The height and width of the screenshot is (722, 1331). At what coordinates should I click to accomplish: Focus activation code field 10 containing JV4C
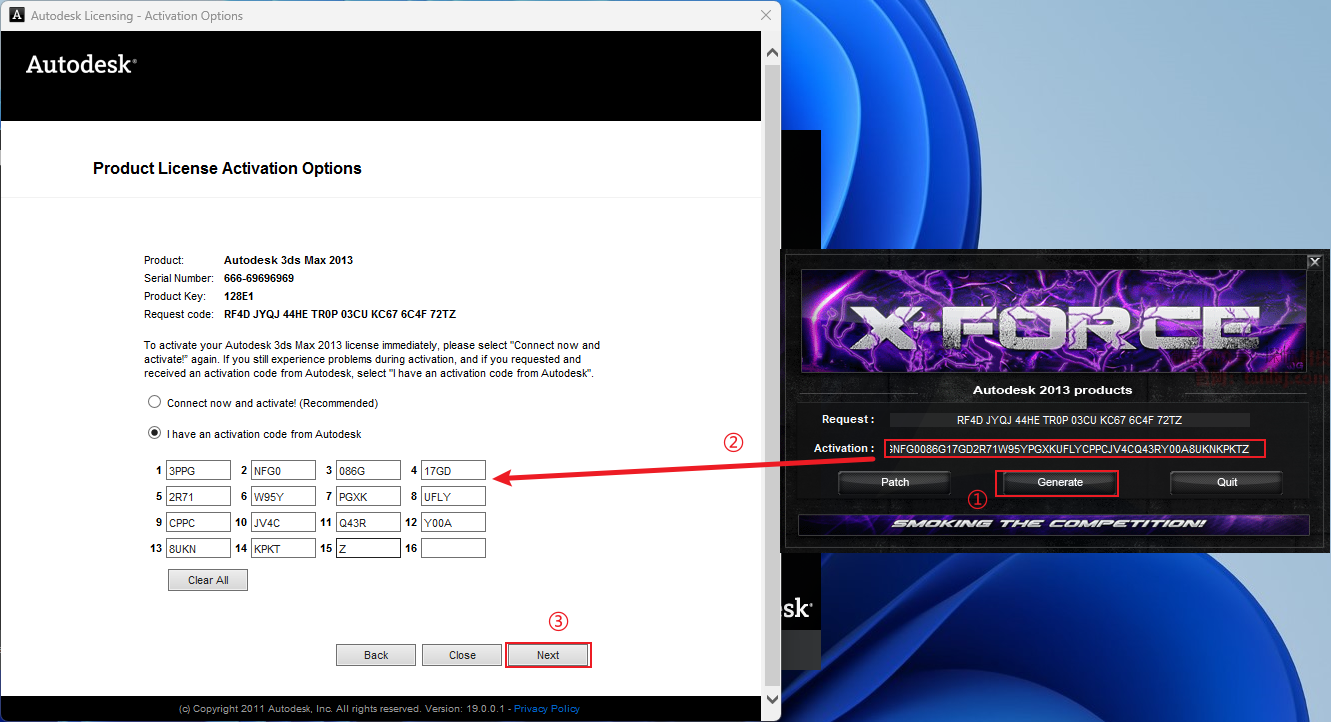283,522
